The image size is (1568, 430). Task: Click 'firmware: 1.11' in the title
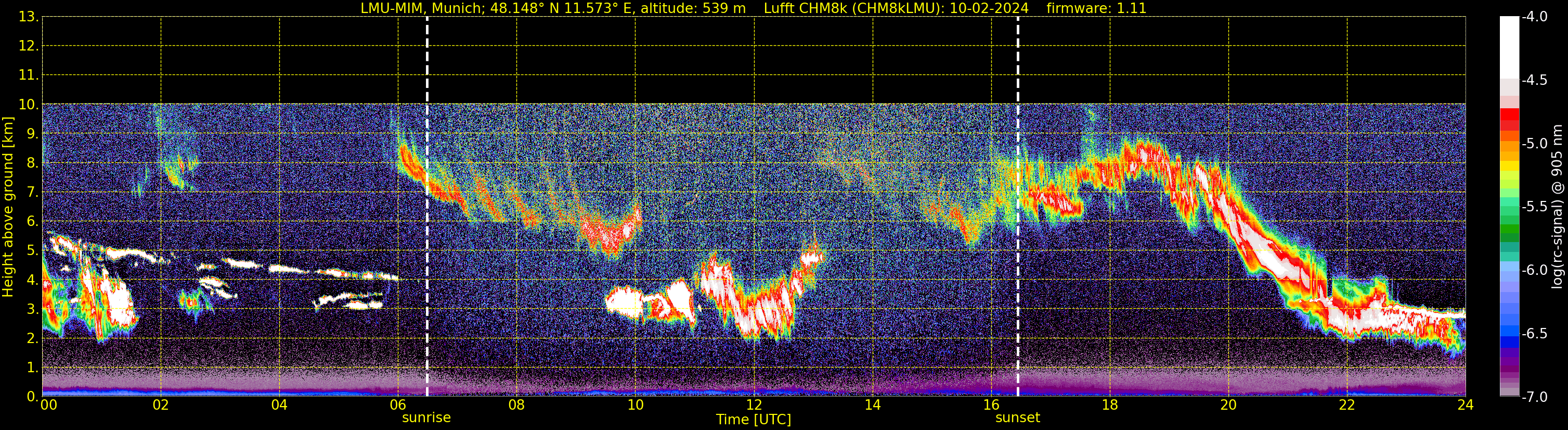pos(1096,8)
